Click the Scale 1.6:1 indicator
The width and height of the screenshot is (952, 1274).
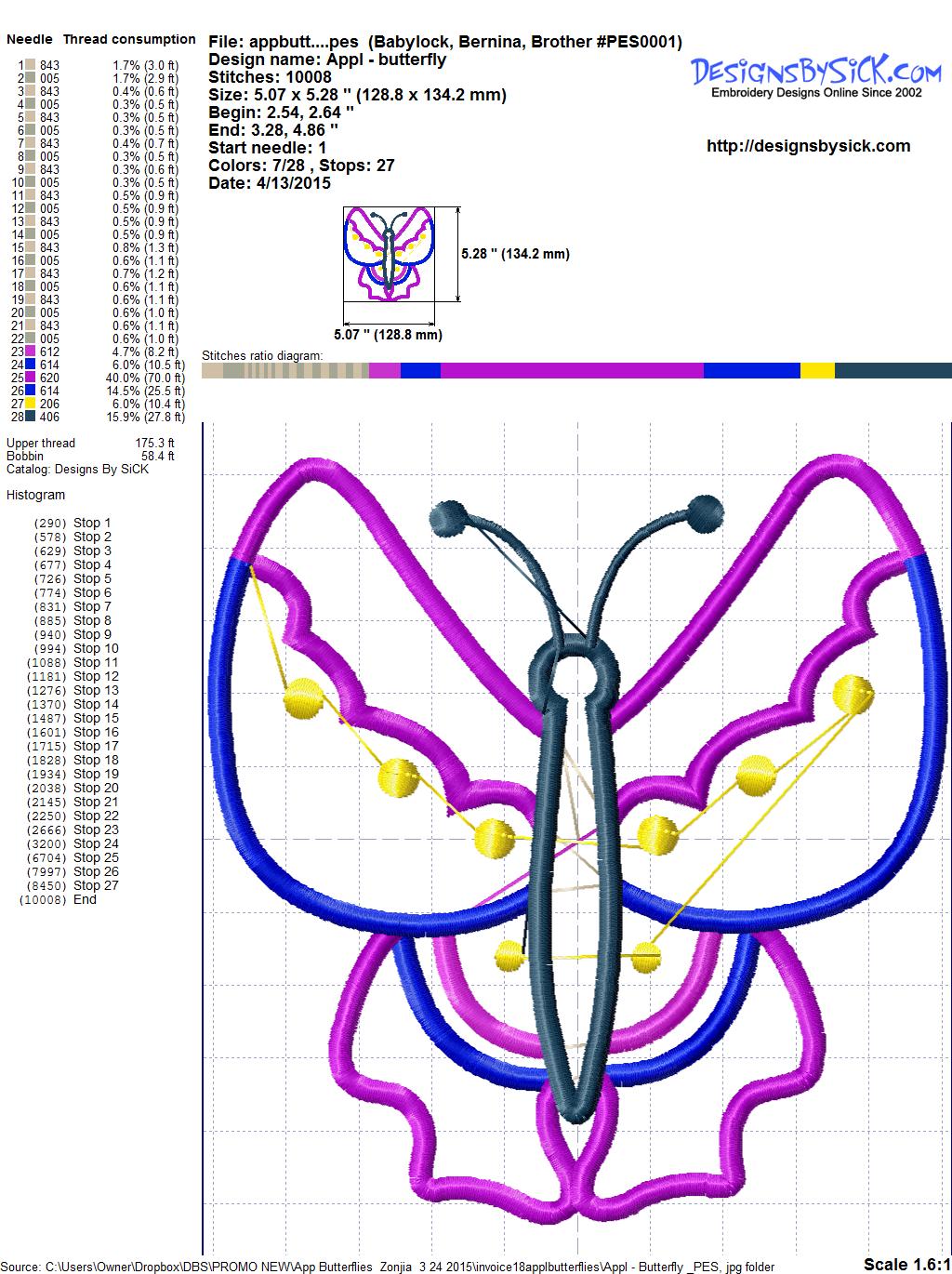906,1264
